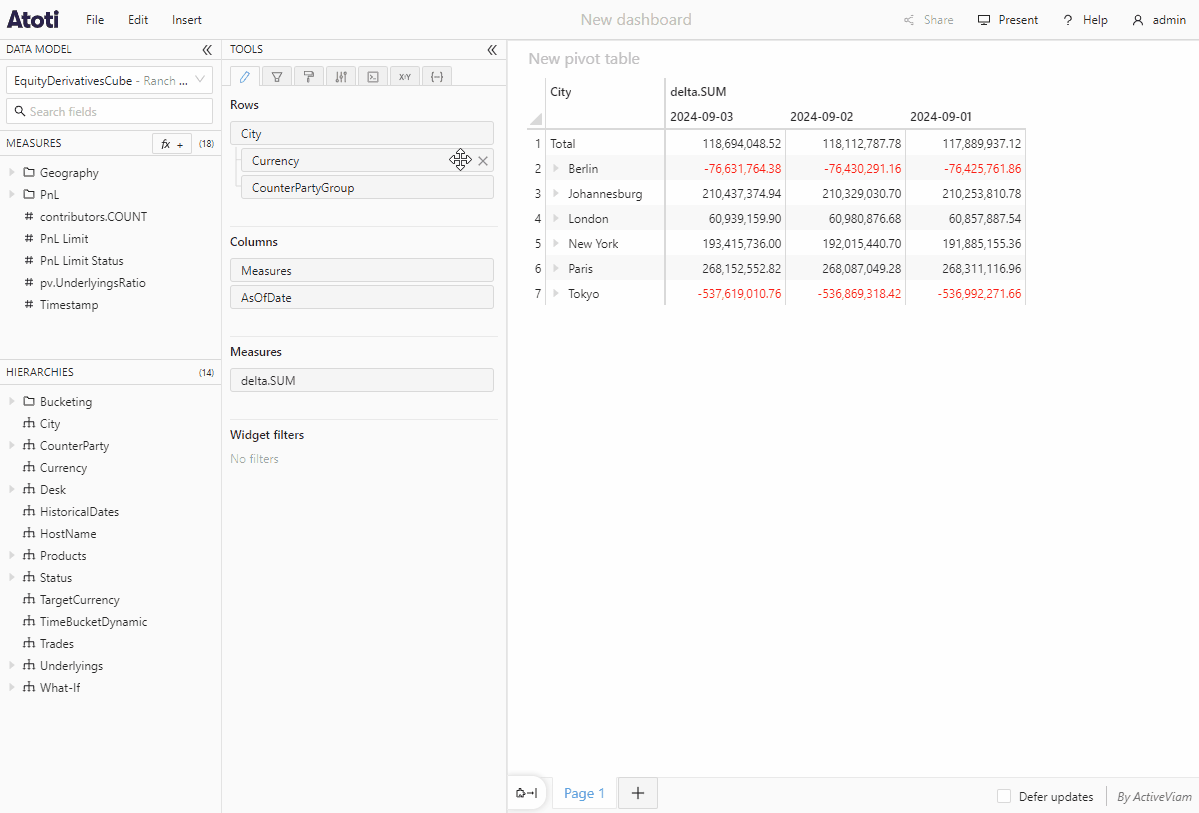Switch to the Page 1 tab
This screenshot has width=1199, height=813.
pyautogui.click(x=584, y=793)
